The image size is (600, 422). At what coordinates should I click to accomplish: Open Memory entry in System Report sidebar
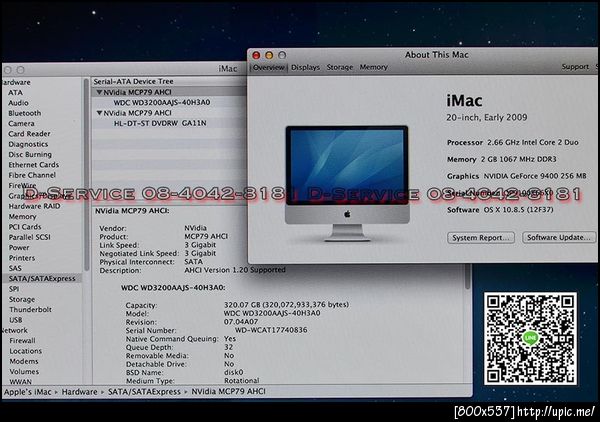point(23,217)
